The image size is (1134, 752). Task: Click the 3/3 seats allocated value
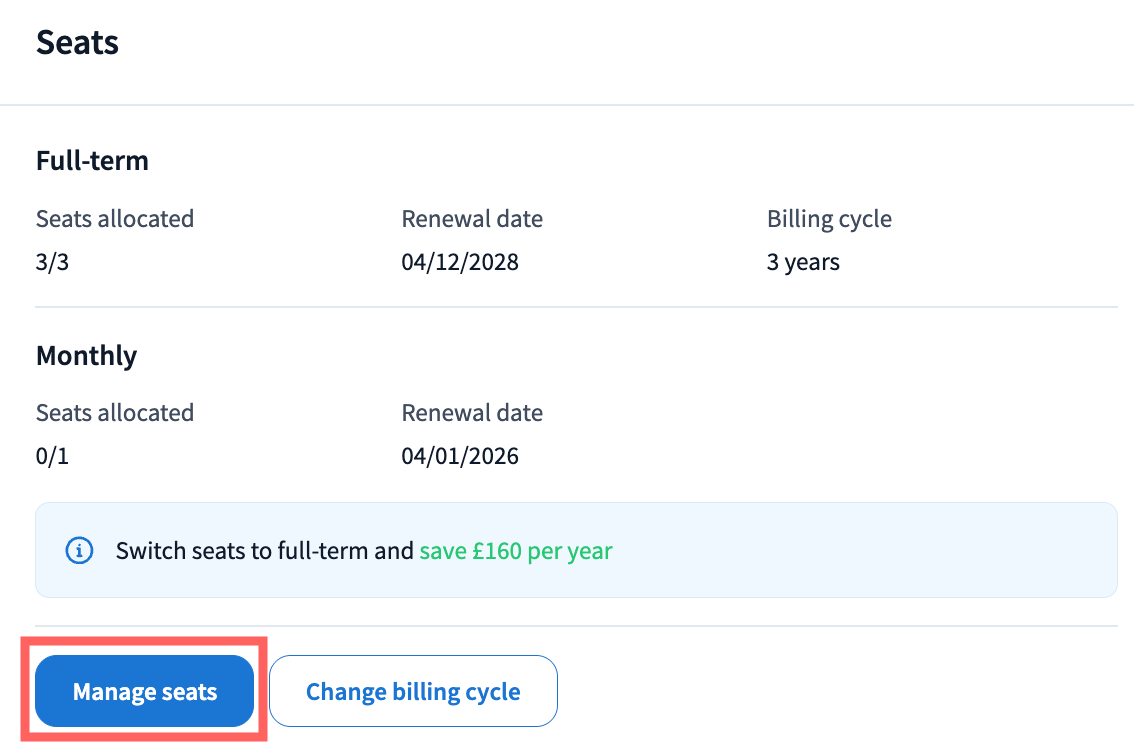pos(52,262)
